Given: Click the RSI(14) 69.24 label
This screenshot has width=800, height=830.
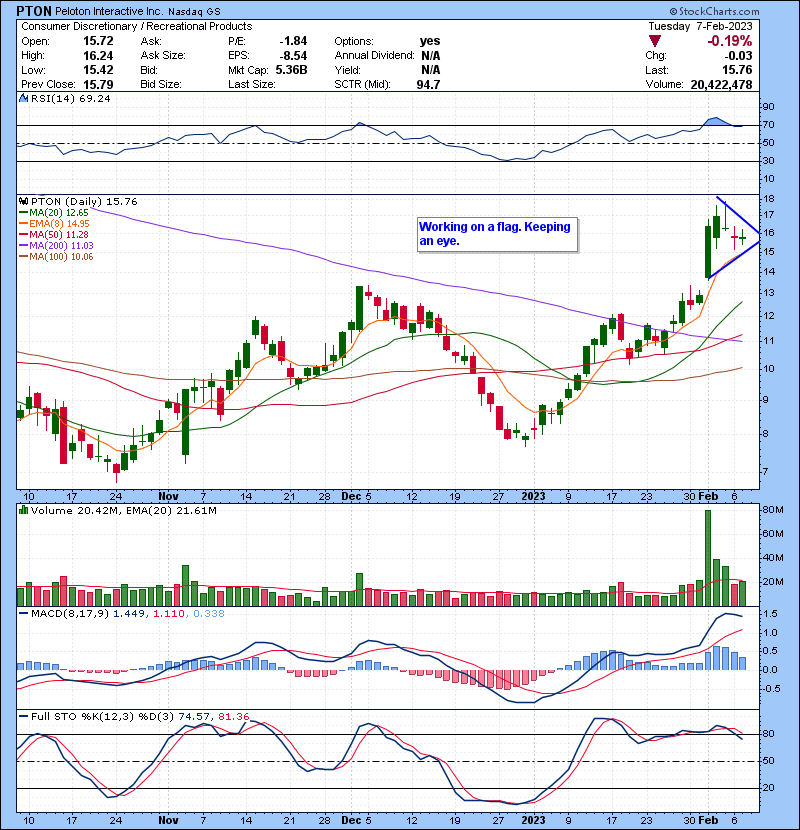Looking at the screenshot, I should (x=70, y=98).
